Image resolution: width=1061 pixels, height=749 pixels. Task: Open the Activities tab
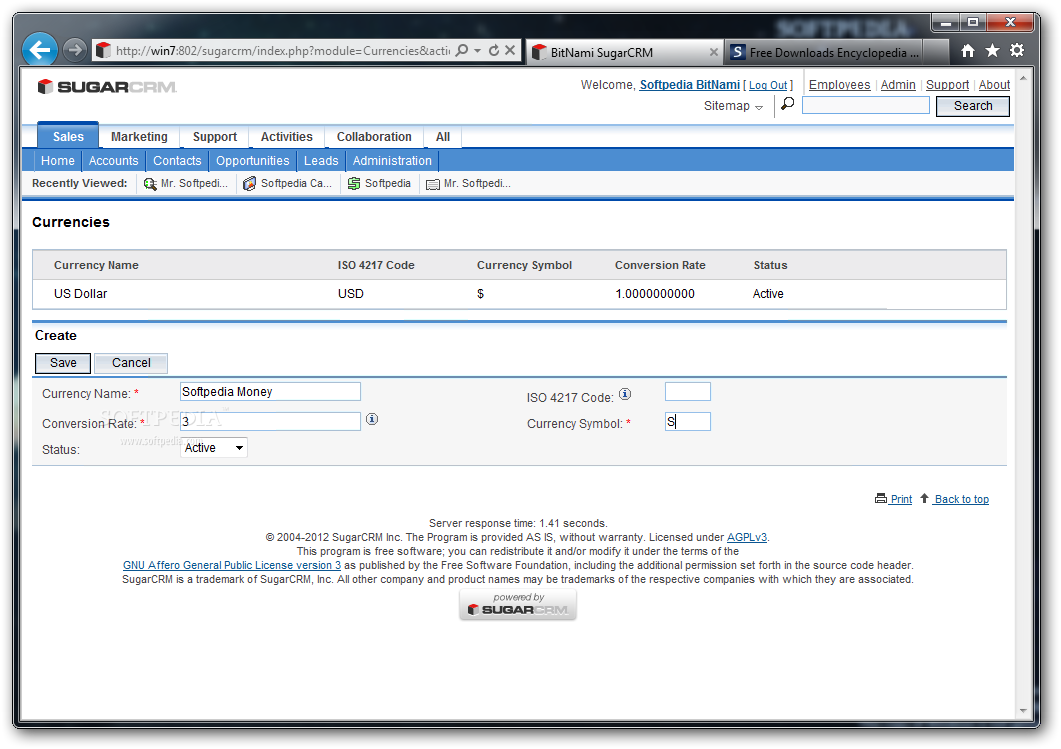click(x=287, y=136)
